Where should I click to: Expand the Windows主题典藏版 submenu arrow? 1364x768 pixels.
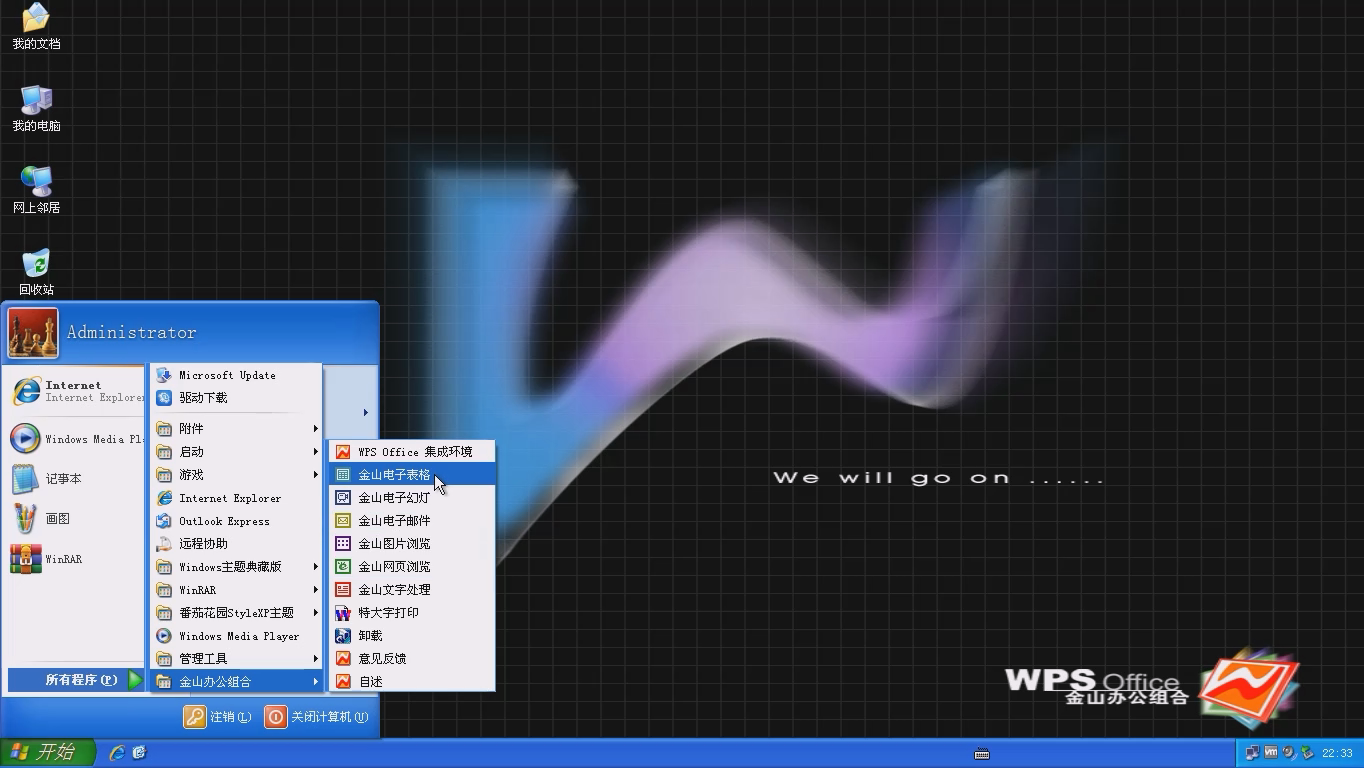315,567
